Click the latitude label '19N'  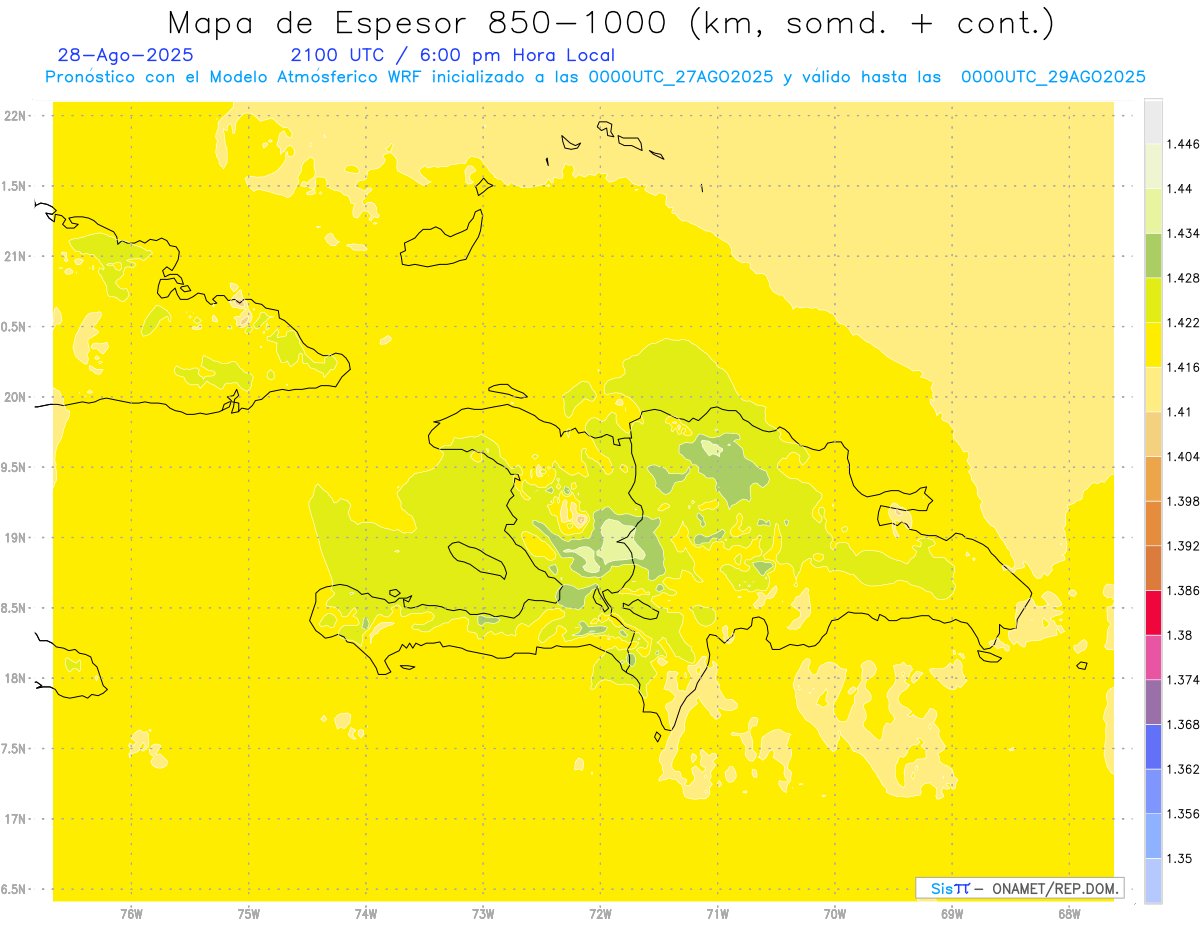15,538
